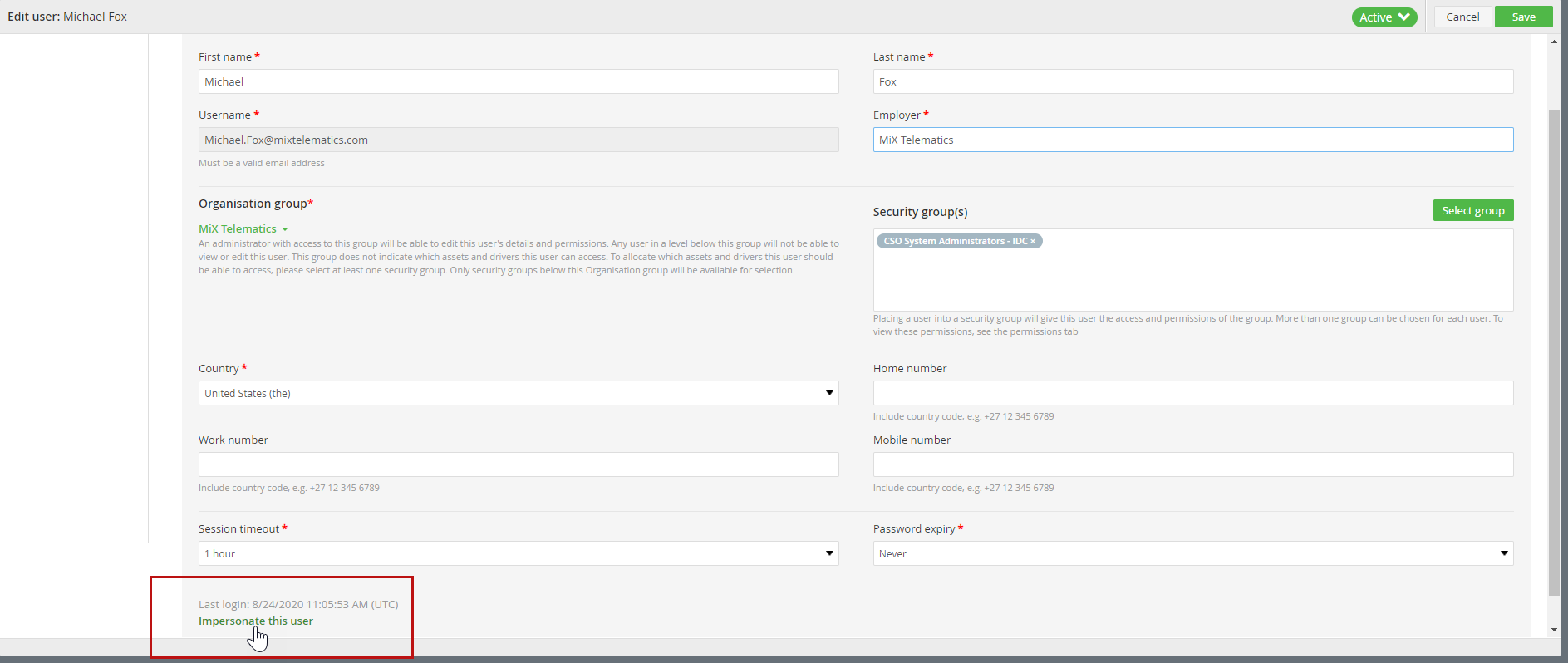Click the Cancel button
This screenshot has width=1568, height=663.
(1462, 17)
